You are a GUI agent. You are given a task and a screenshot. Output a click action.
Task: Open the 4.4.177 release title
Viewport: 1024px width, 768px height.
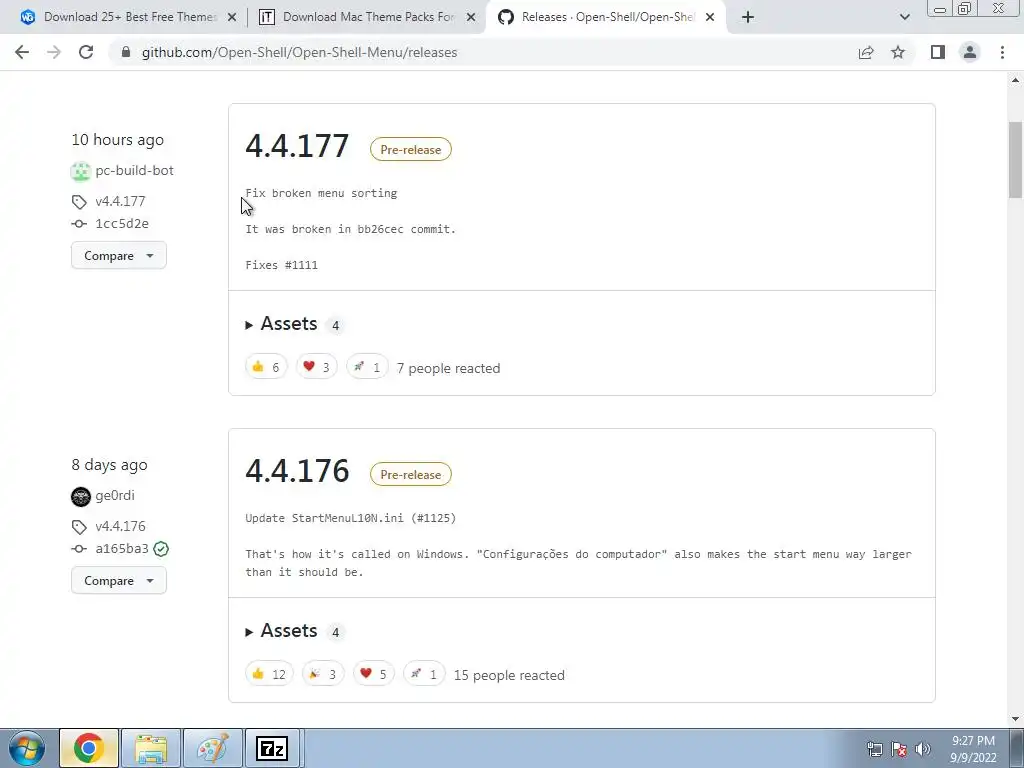(297, 146)
